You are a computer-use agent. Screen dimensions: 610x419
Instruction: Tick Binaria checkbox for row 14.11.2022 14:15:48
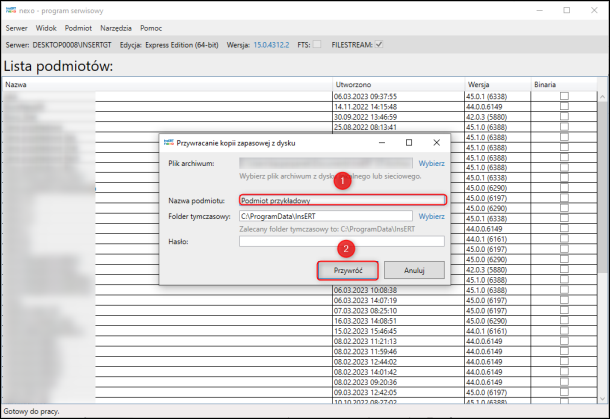tap(564, 106)
